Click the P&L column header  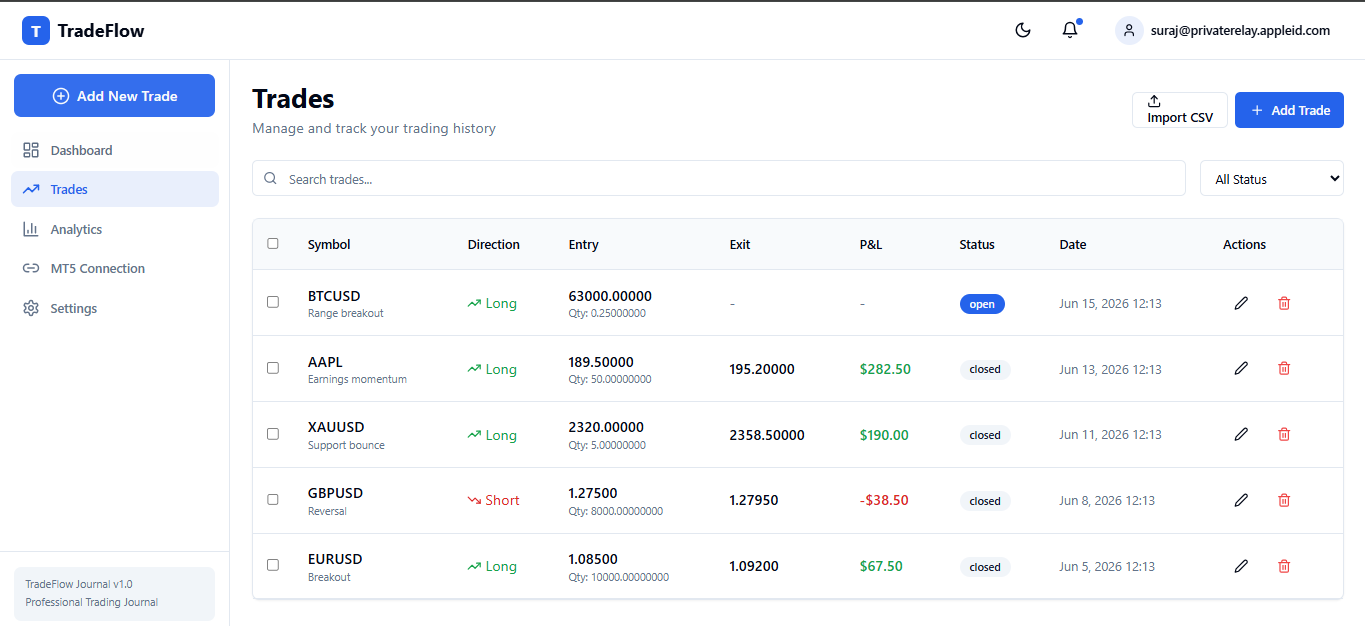click(x=871, y=244)
